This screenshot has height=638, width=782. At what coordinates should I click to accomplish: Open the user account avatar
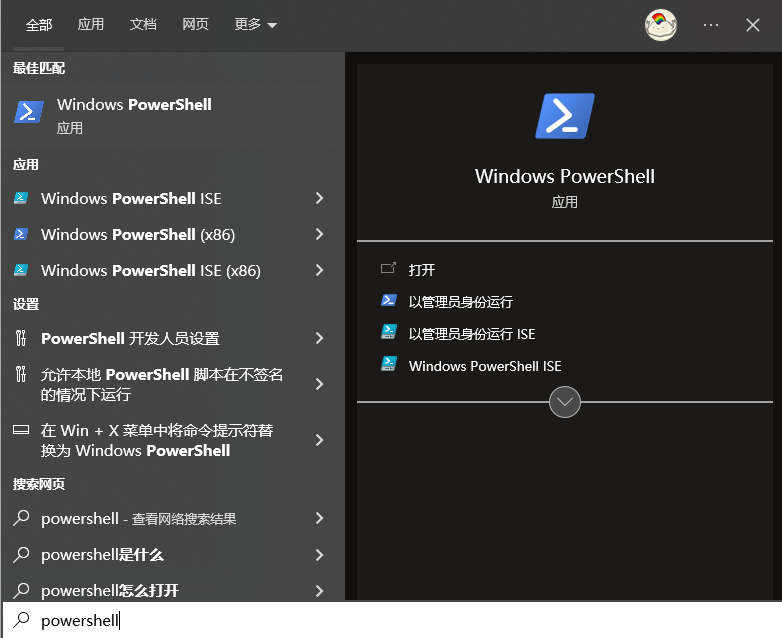[660, 25]
